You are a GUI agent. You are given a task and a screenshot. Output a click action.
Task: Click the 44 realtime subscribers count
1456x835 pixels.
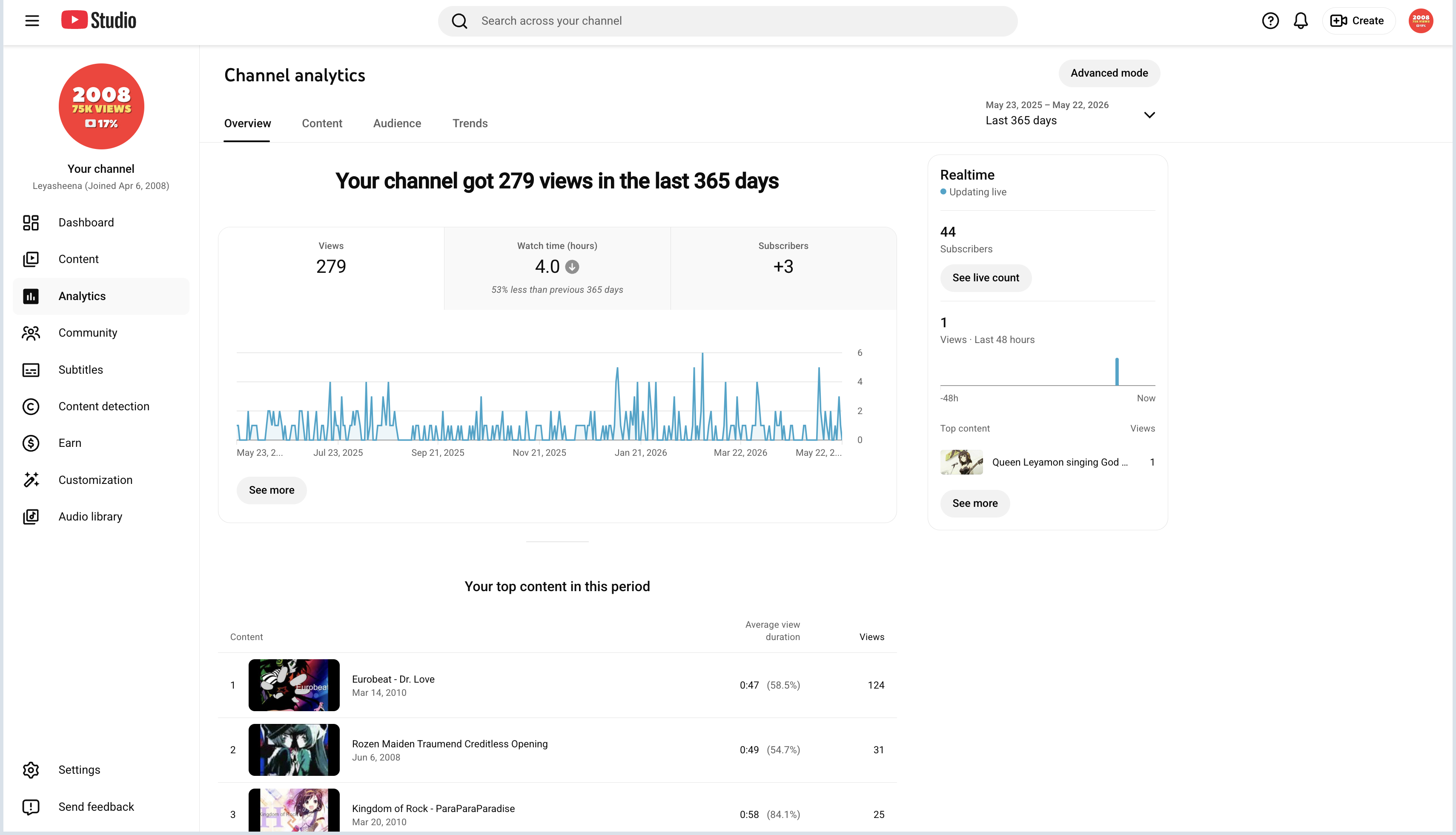tap(948, 232)
